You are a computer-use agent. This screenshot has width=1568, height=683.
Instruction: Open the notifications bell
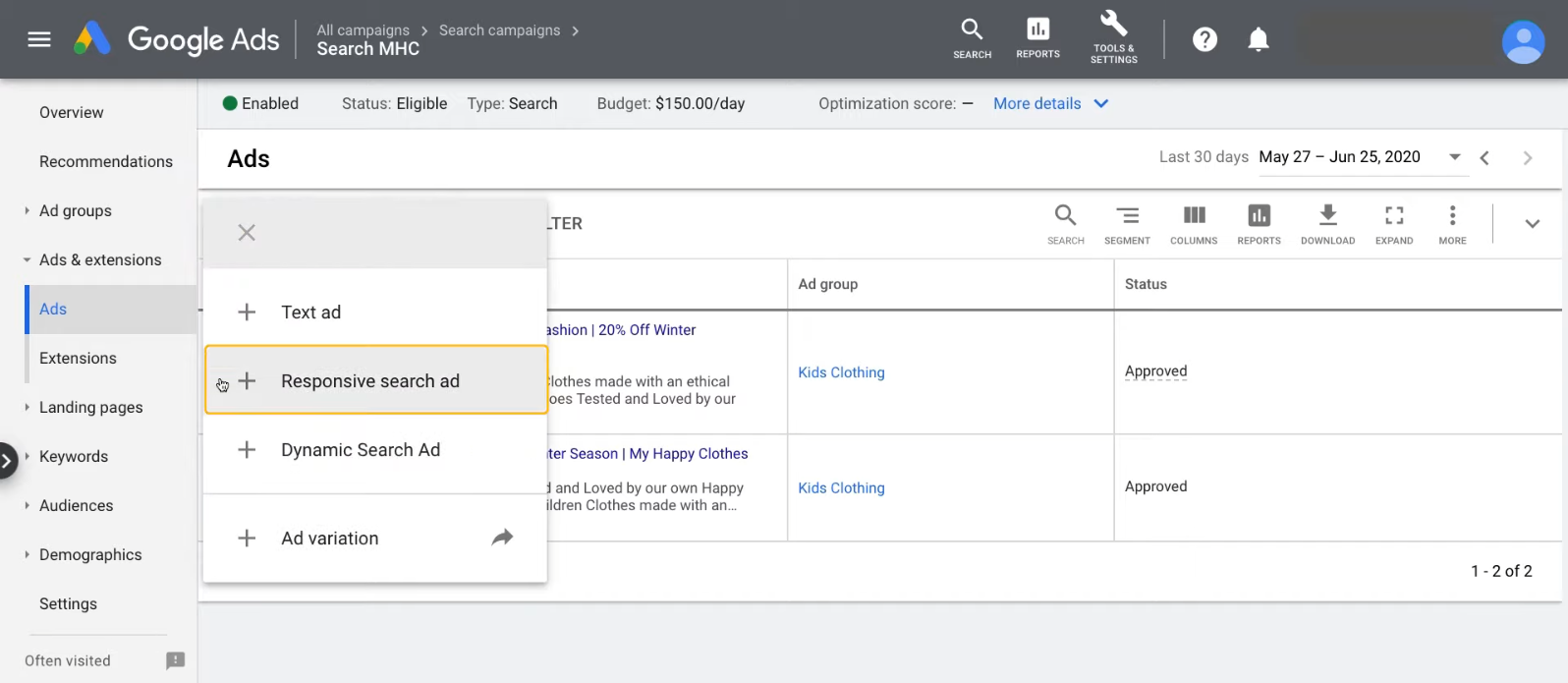tap(1258, 39)
